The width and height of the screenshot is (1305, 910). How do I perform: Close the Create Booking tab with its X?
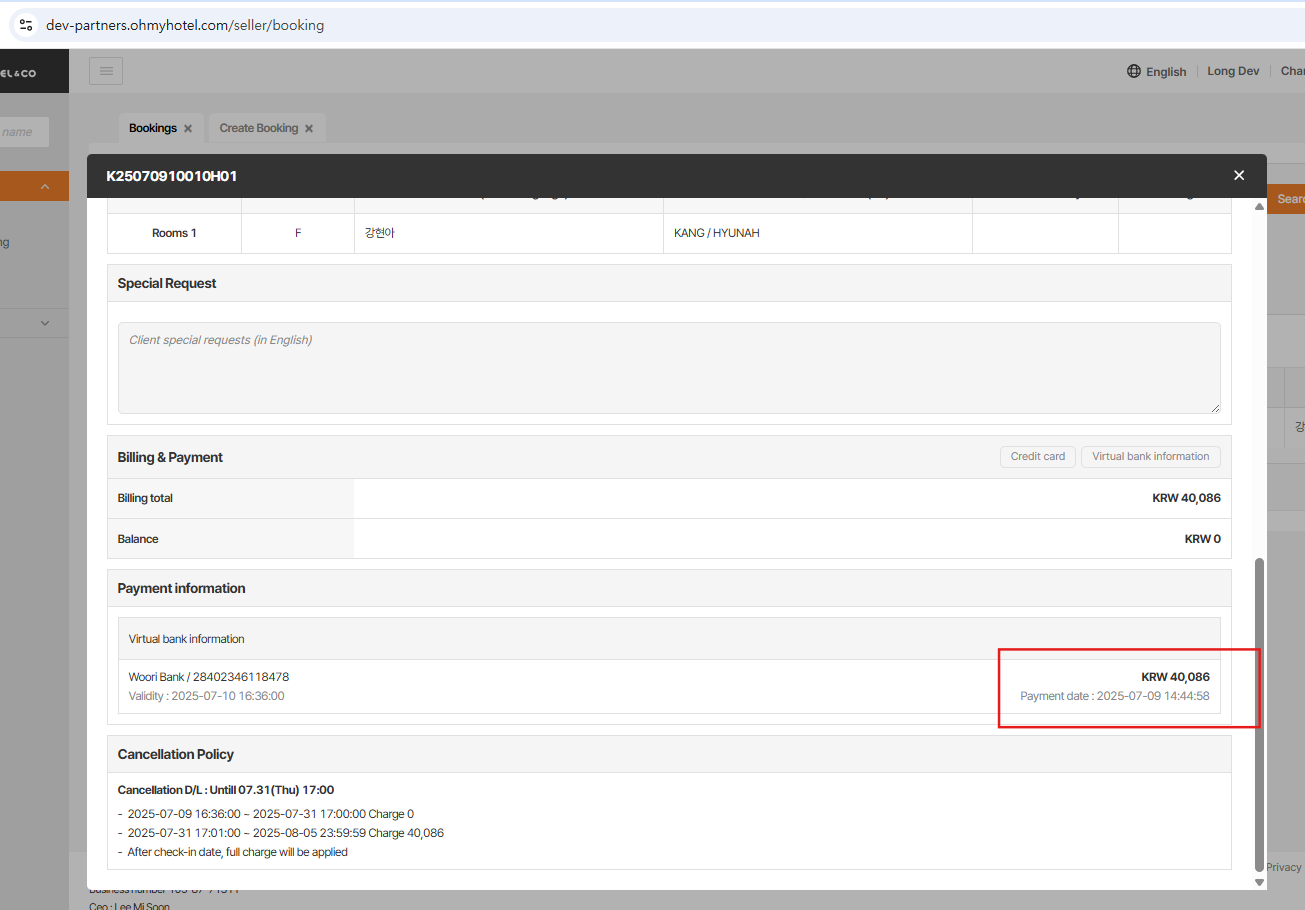click(x=309, y=129)
